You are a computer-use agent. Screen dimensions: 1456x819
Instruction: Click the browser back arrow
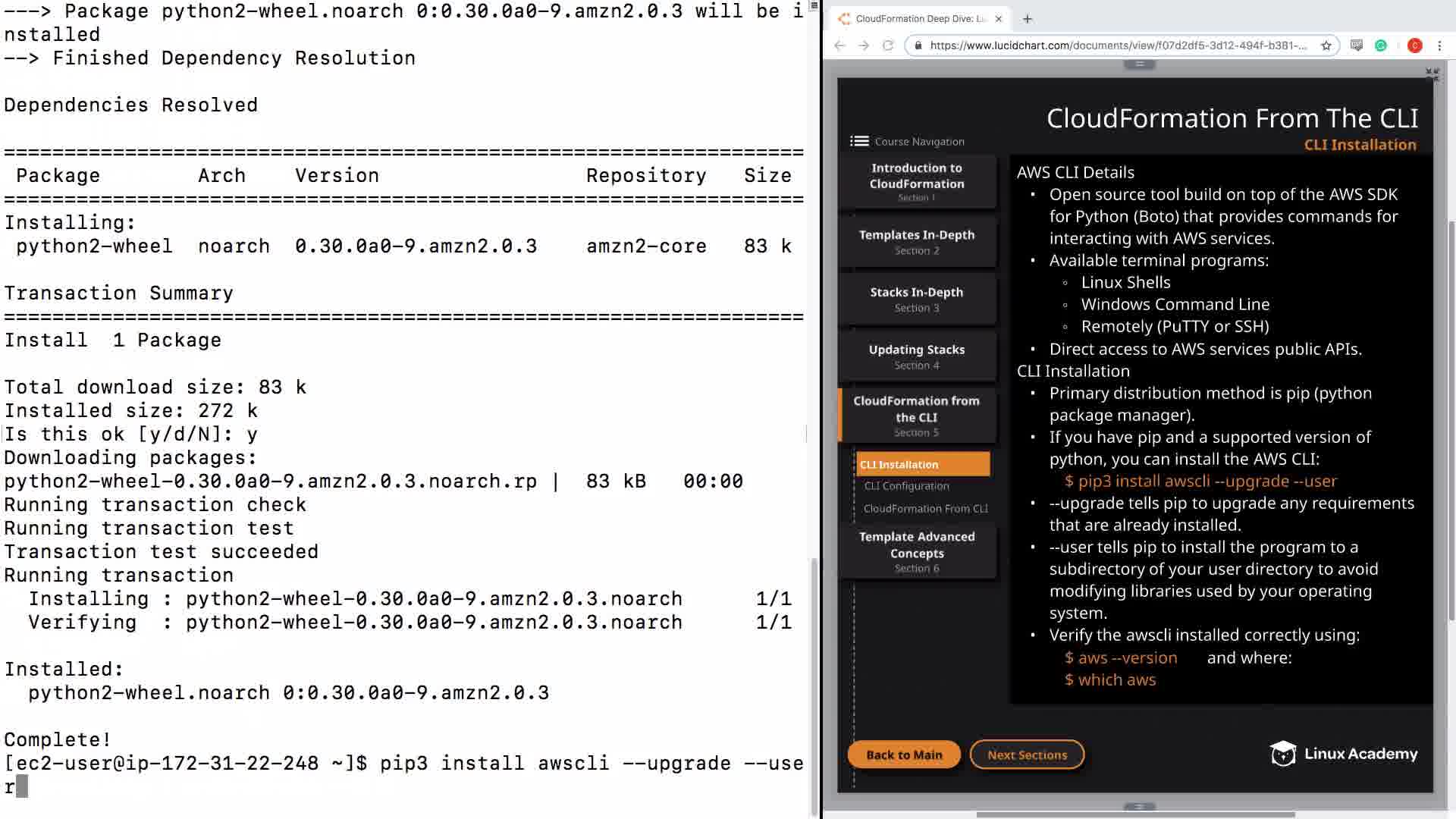[x=839, y=45]
